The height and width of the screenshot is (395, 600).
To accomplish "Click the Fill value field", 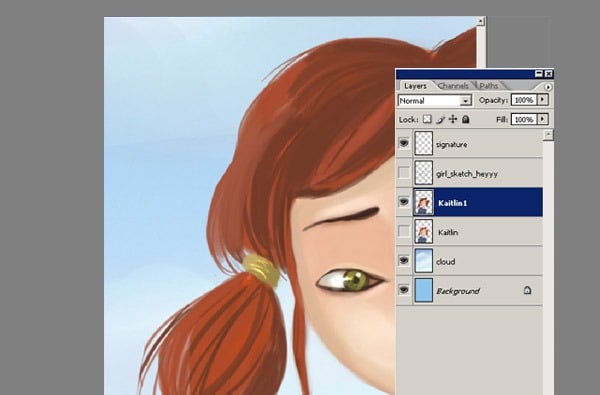I will tap(524, 119).
